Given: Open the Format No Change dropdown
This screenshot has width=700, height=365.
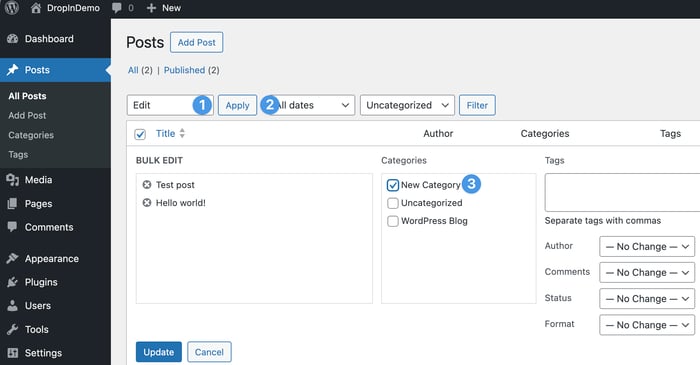Looking at the screenshot, I should (647, 325).
